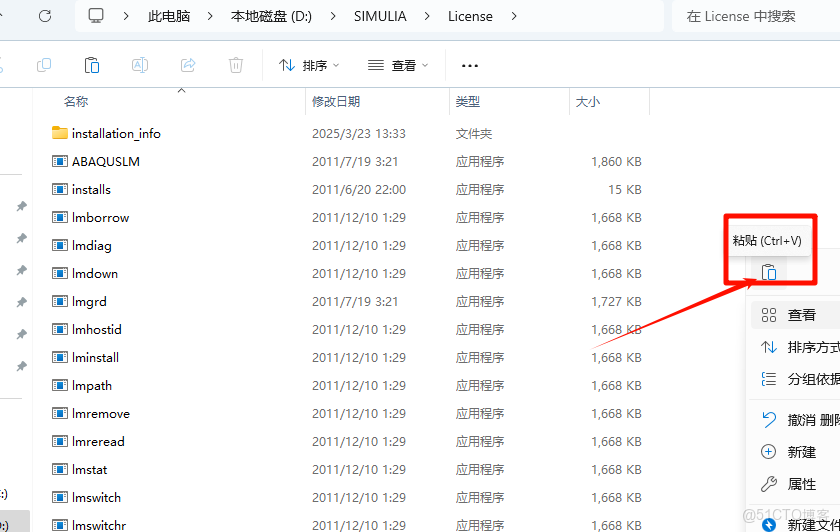Select the lmstat application icon
Viewport: 840px width, 532px height.
click(59, 469)
